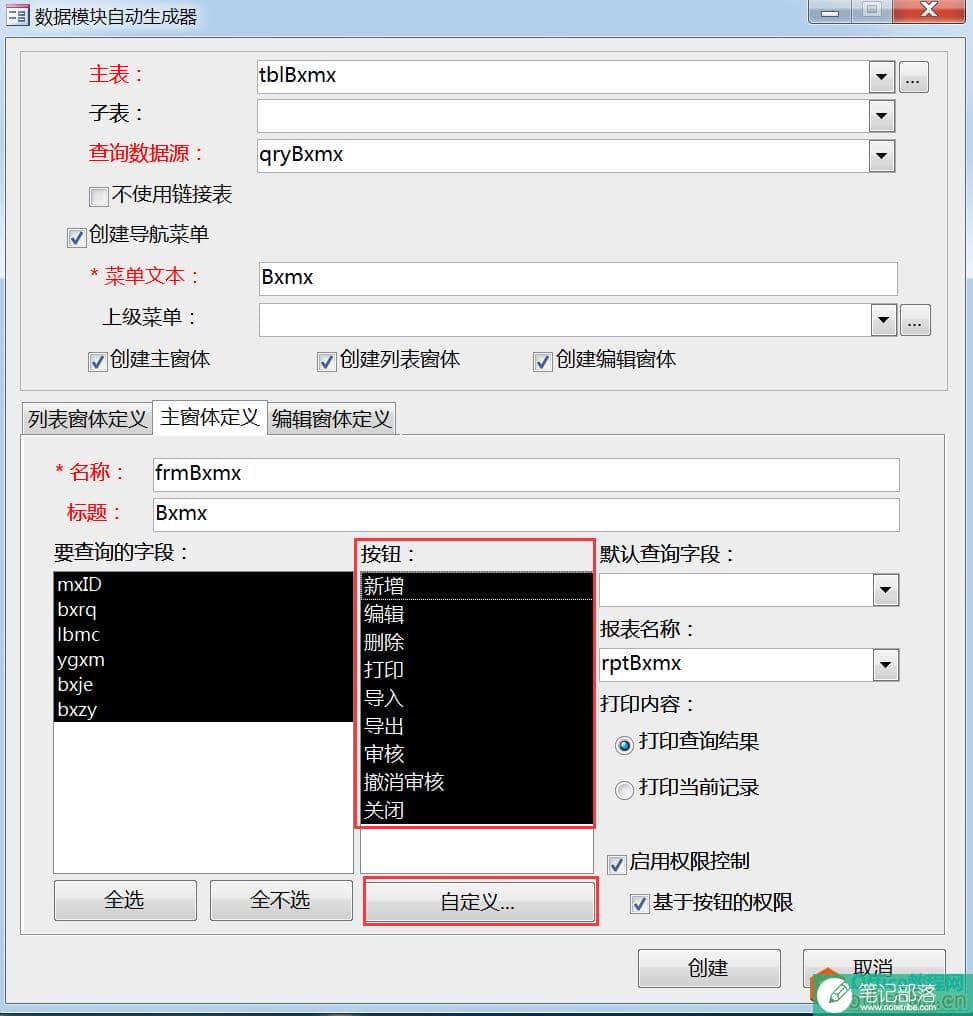Expand the 上级菜单 dropdown arrow
Viewport: 973px width, 1016px height.
coord(884,320)
